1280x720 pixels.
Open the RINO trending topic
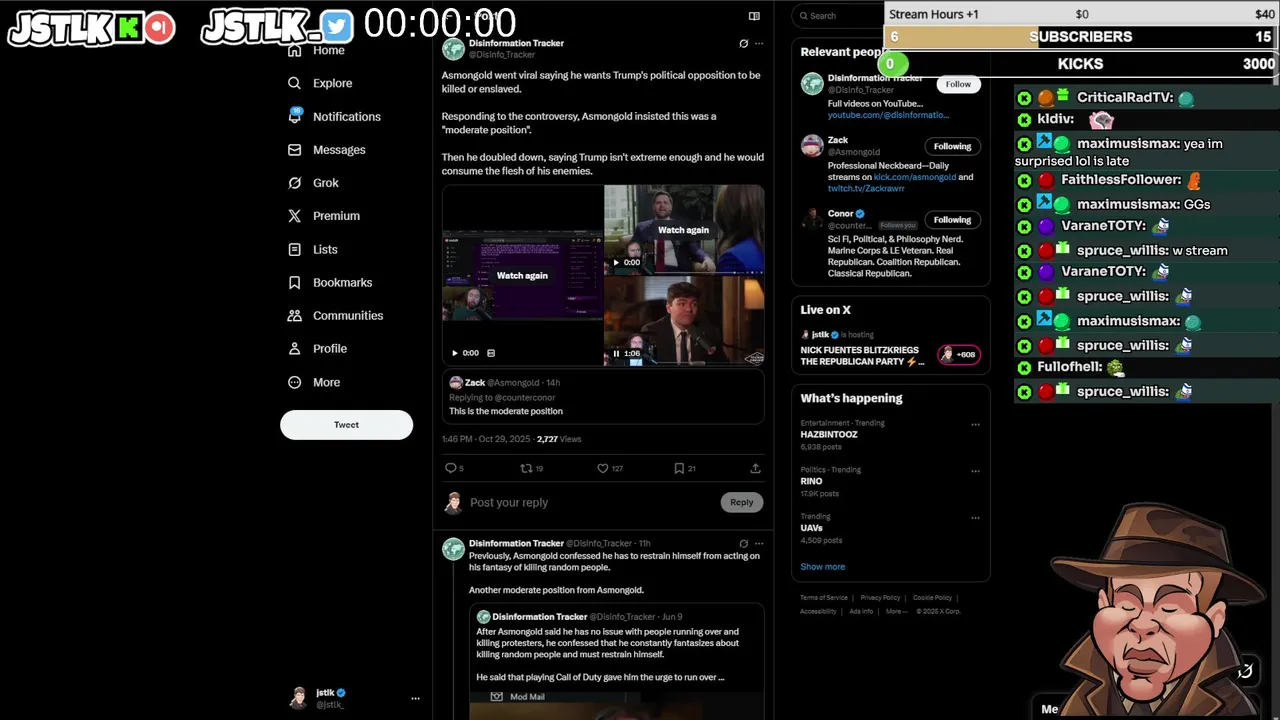pyautogui.click(x=811, y=481)
